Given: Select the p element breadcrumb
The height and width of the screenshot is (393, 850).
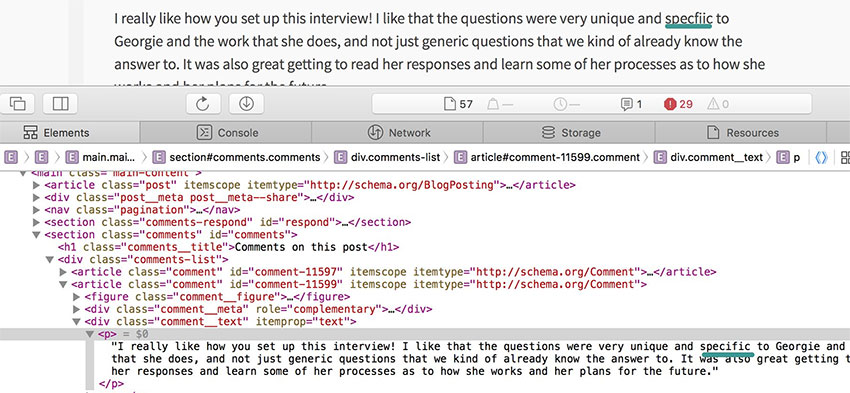Looking at the screenshot, I should [789, 158].
